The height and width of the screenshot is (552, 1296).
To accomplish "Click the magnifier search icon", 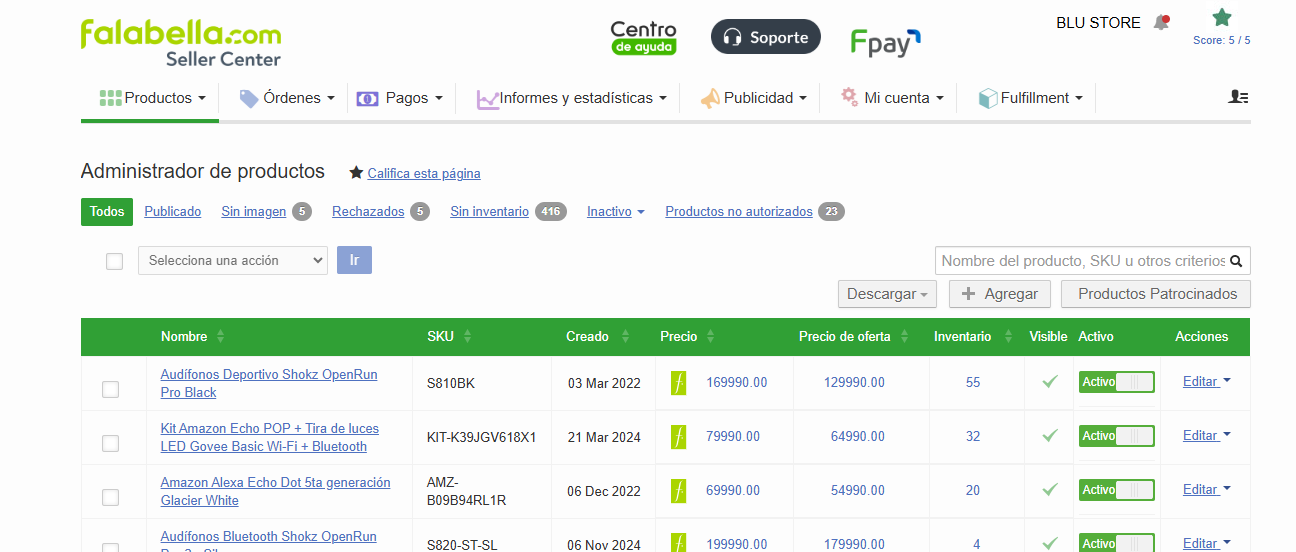I will (x=1236, y=261).
